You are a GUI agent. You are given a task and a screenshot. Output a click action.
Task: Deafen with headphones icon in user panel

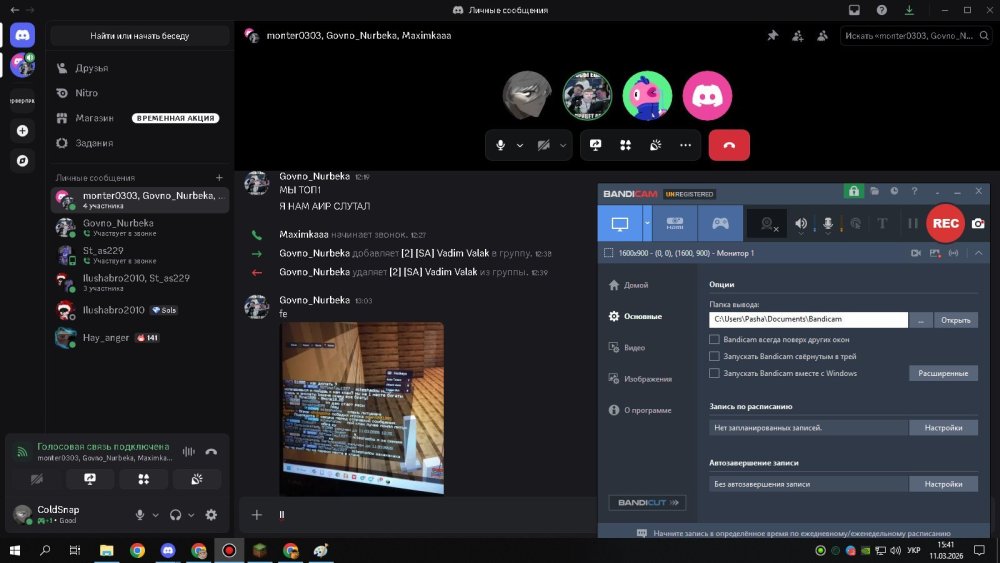(x=175, y=515)
